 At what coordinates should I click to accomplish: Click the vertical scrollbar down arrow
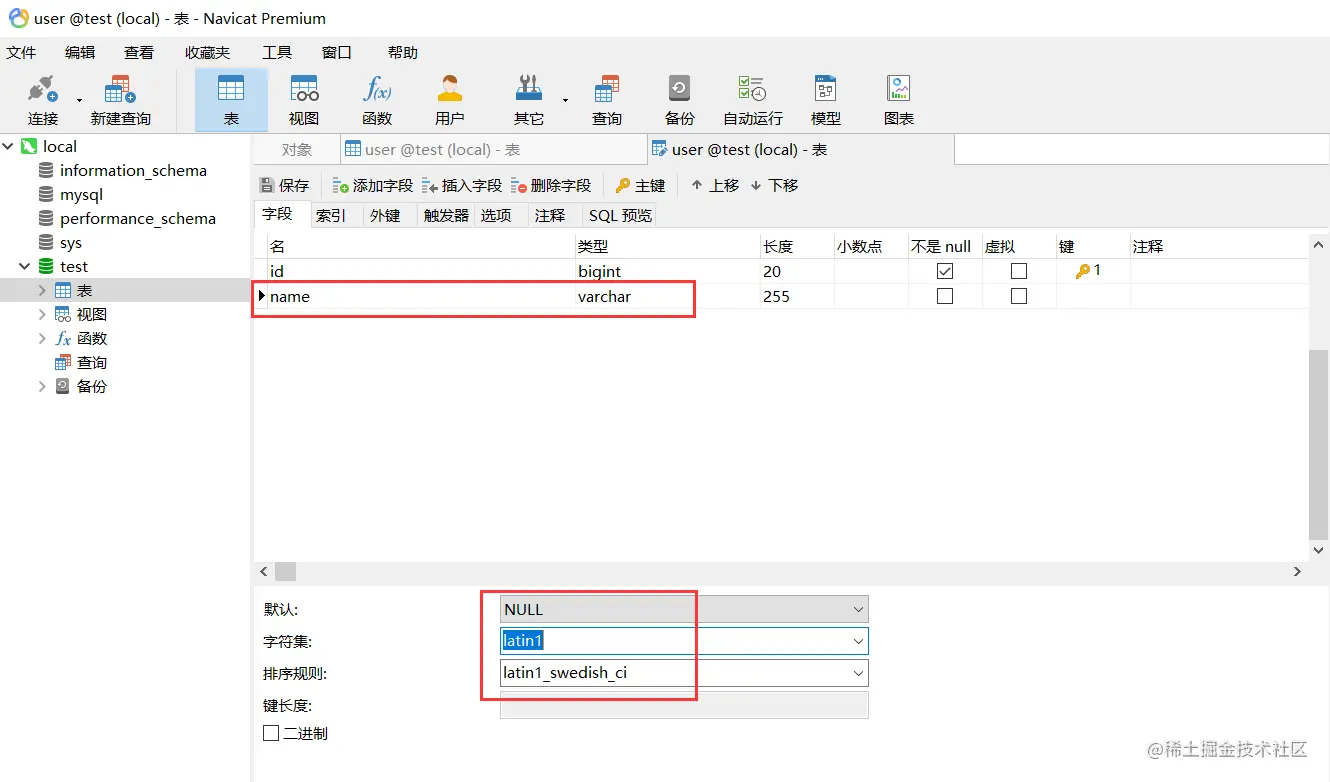coord(1319,550)
